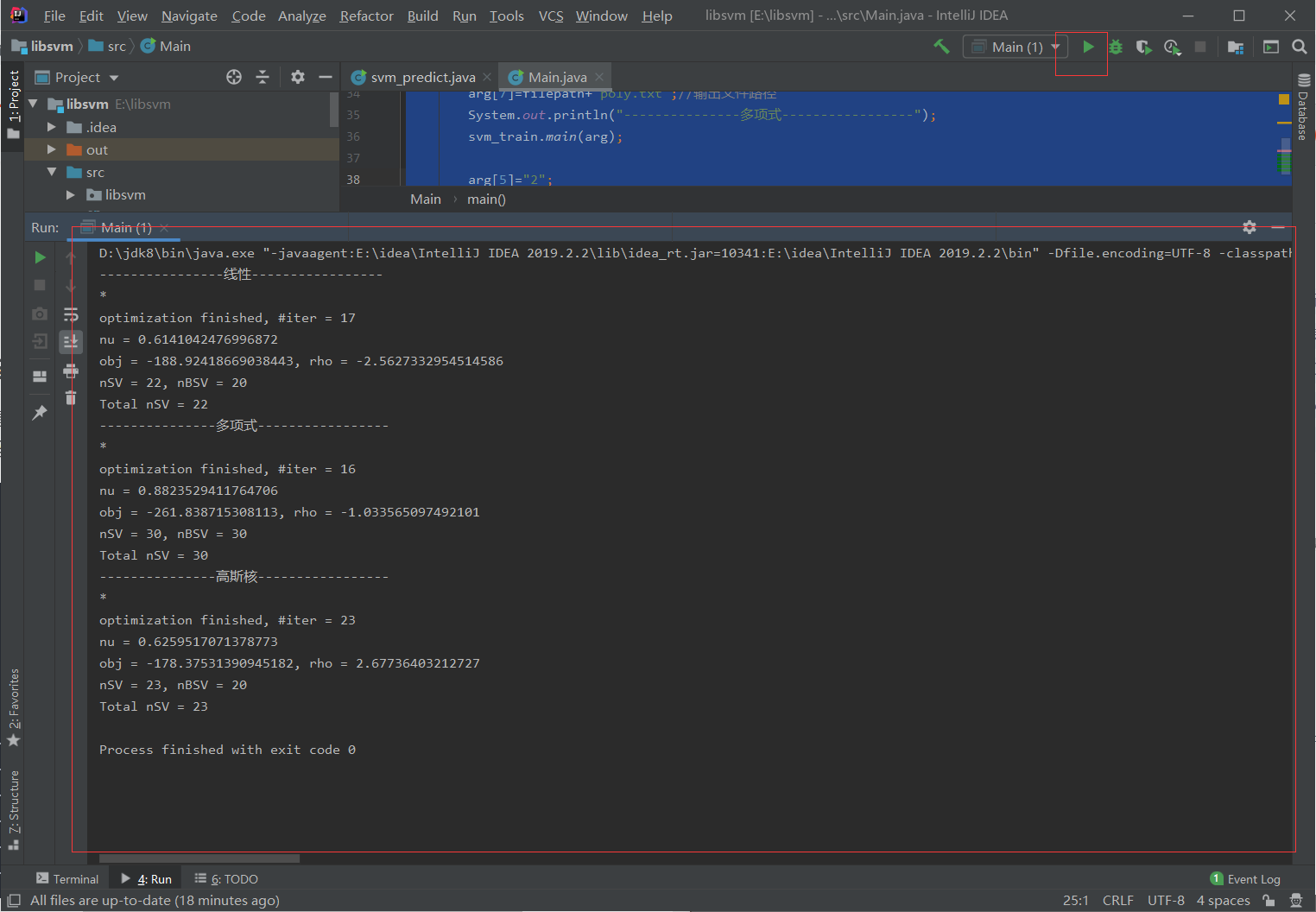The width and height of the screenshot is (1316, 912).
Task: Toggle read-only lock in status bar
Action: pyautogui.click(x=1269, y=900)
